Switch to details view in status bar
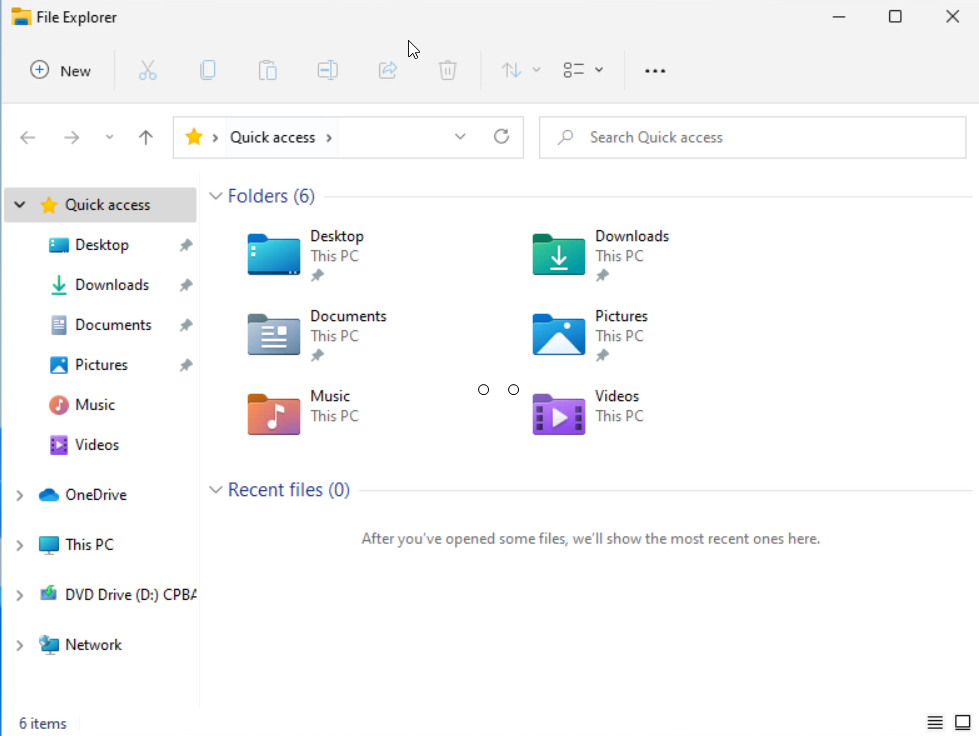979x736 pixels. tap(935, 722)
